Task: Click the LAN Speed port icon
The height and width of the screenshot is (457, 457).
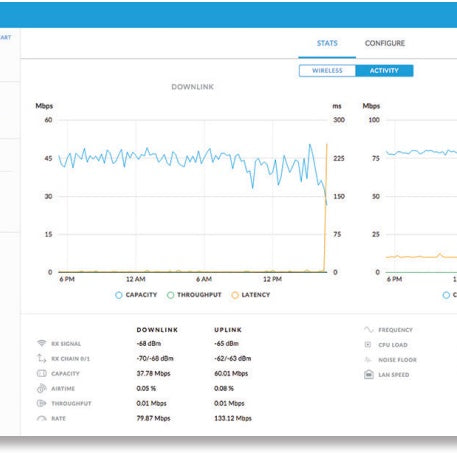Action: coord(368,375)
